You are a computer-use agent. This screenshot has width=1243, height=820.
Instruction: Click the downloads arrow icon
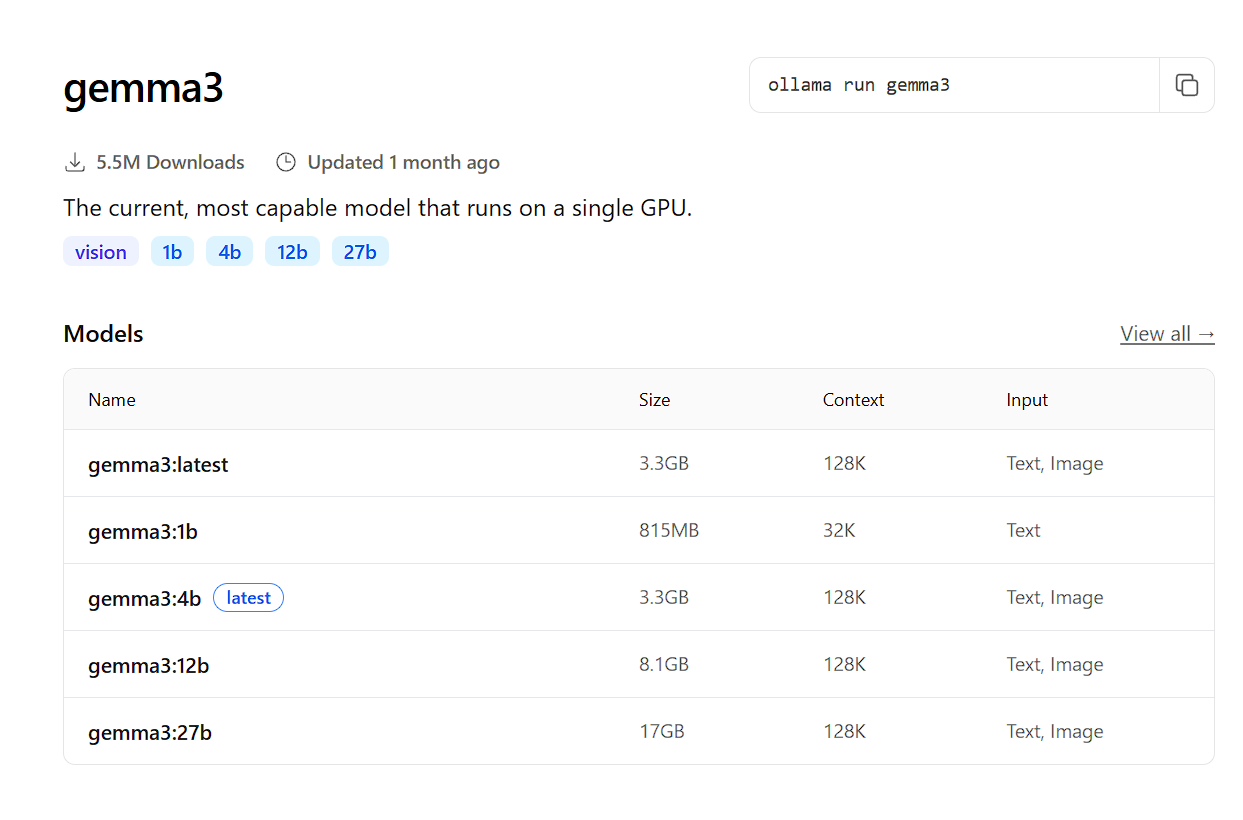click(x=74, y=162)
